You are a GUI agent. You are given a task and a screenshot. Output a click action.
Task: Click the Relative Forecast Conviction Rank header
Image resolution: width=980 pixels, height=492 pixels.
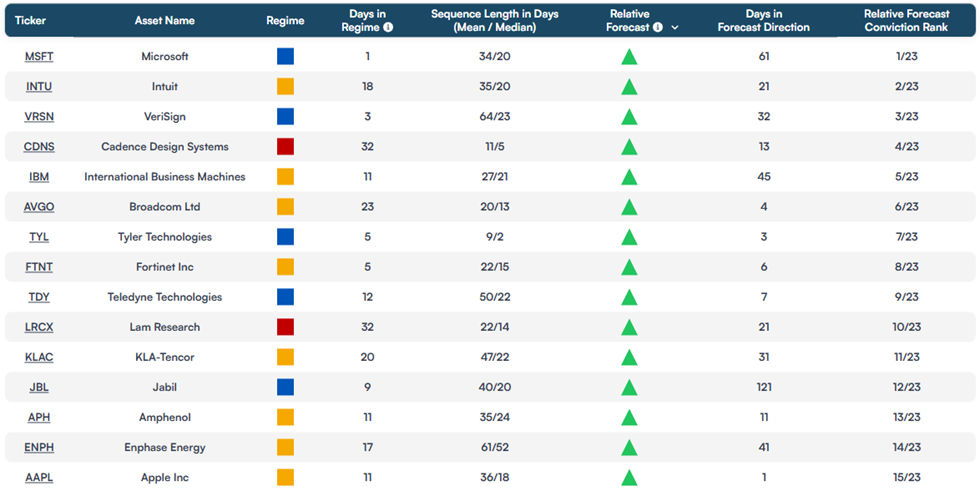coord(906,21)
